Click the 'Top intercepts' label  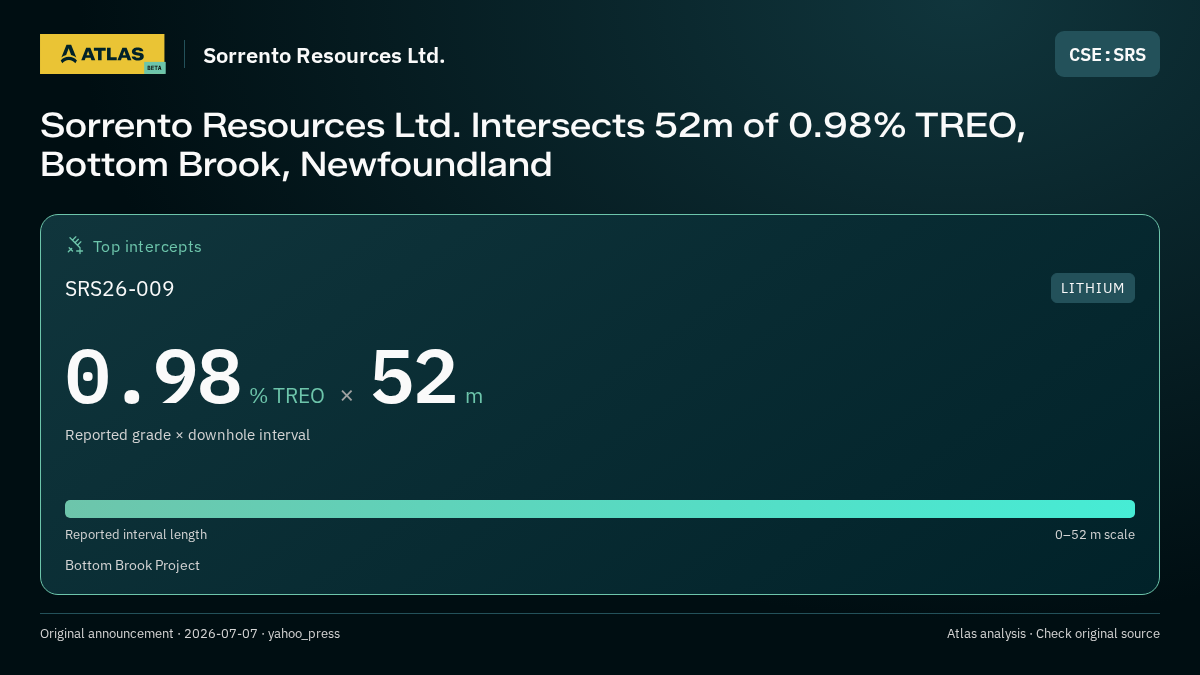pos(147,246)
